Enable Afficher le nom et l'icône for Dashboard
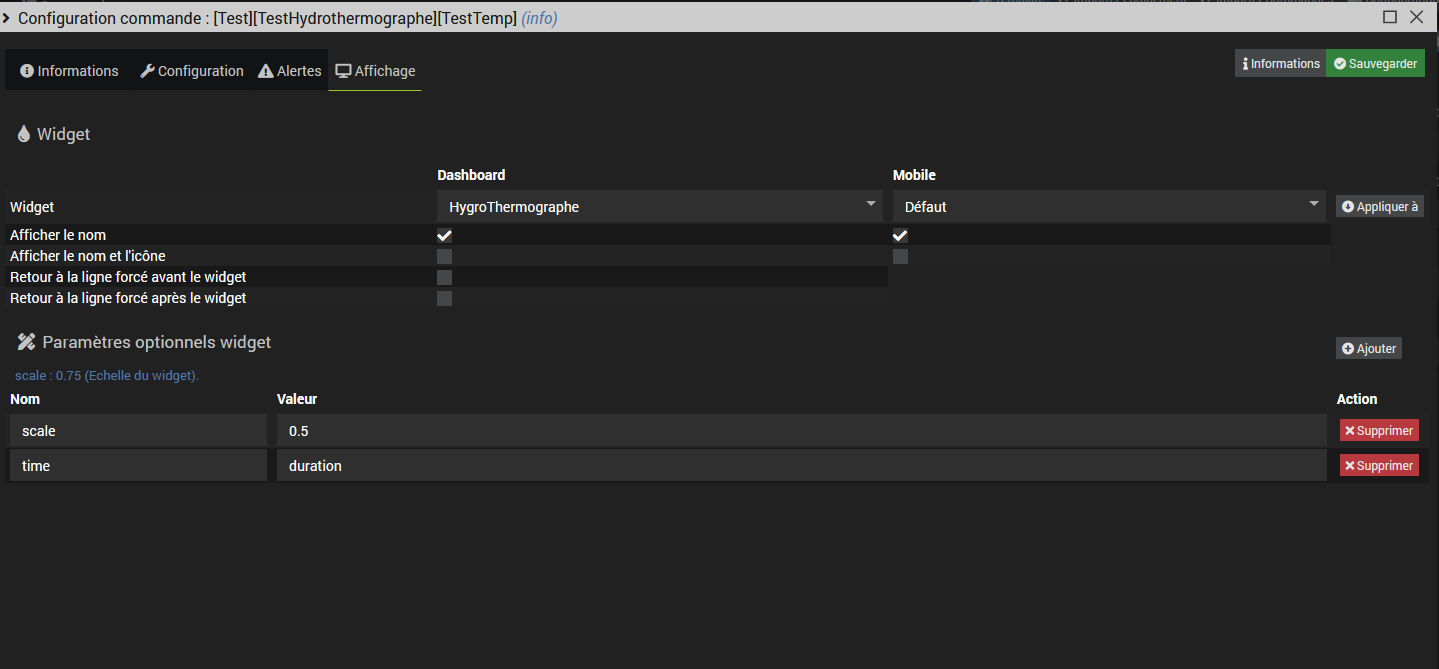 point(445,257)
